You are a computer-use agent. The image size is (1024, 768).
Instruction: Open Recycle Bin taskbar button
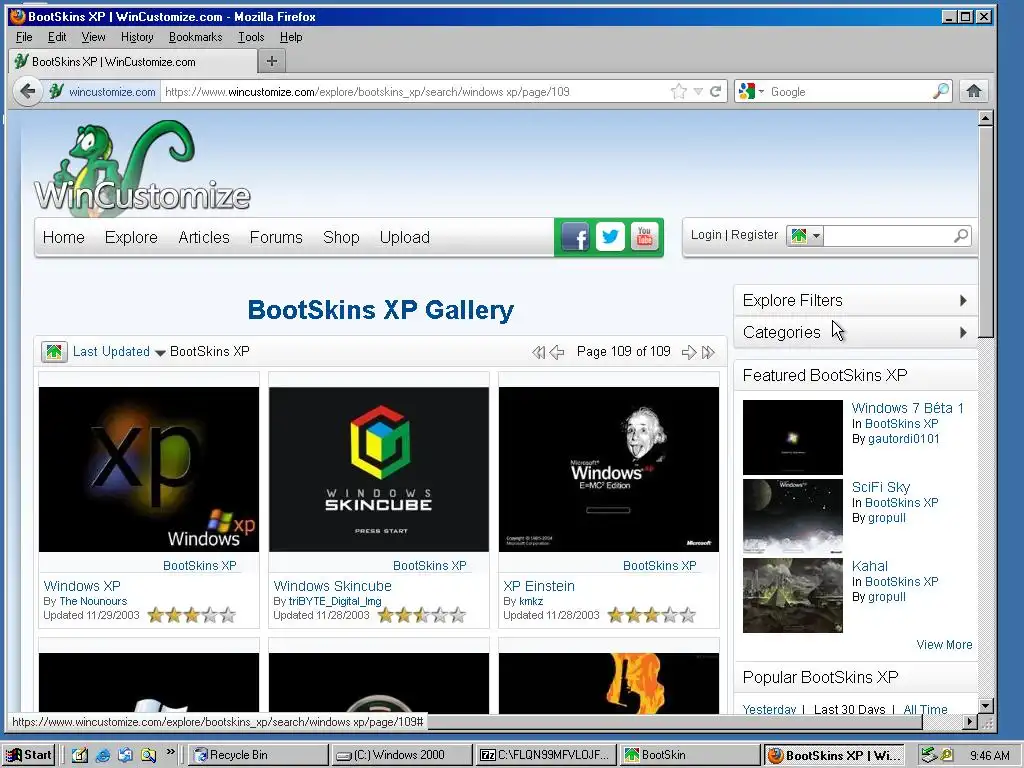[258, 755]
